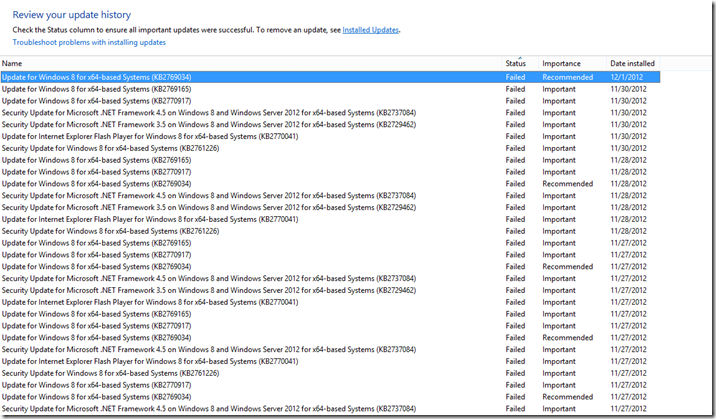This screenshot has height=419, width=716.
Task: Highlight the .NET Framework 3.5 KB2729462 row dated 11/28/2012
Action: click(x=330, y=208)
